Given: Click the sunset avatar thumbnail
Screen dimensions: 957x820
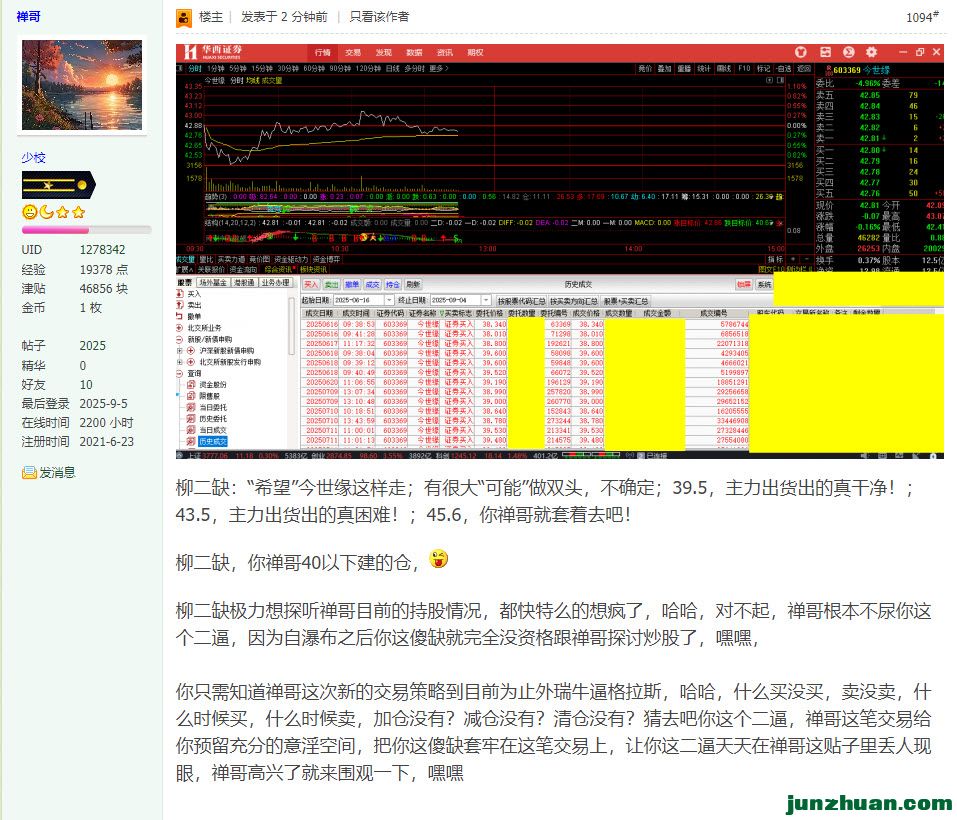Looking at the screenshot, I should coord(83,85).
